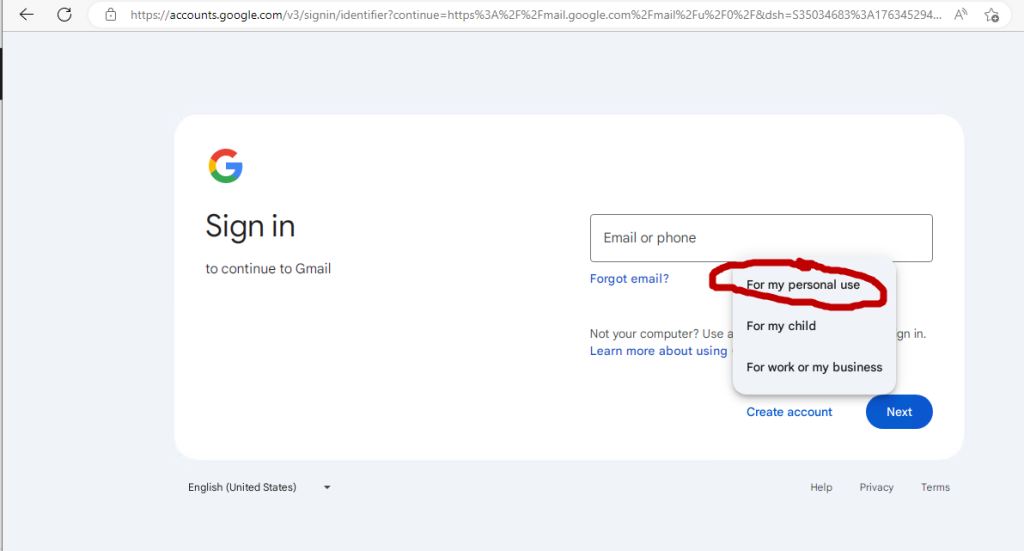Click the Google logo
This screenshot has width=1024, height=551.
225,166
